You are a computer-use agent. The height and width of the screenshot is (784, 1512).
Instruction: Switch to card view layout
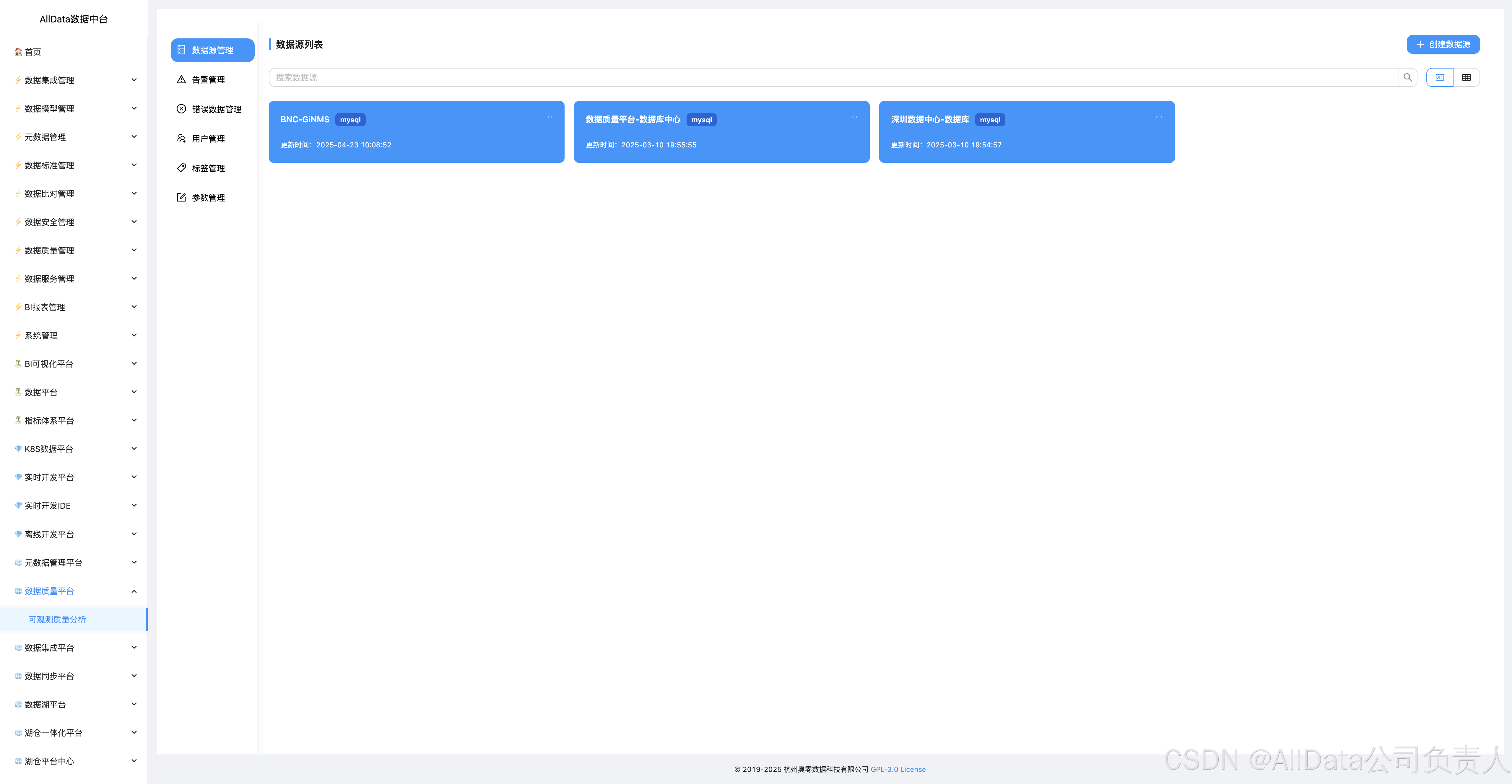1440,77
